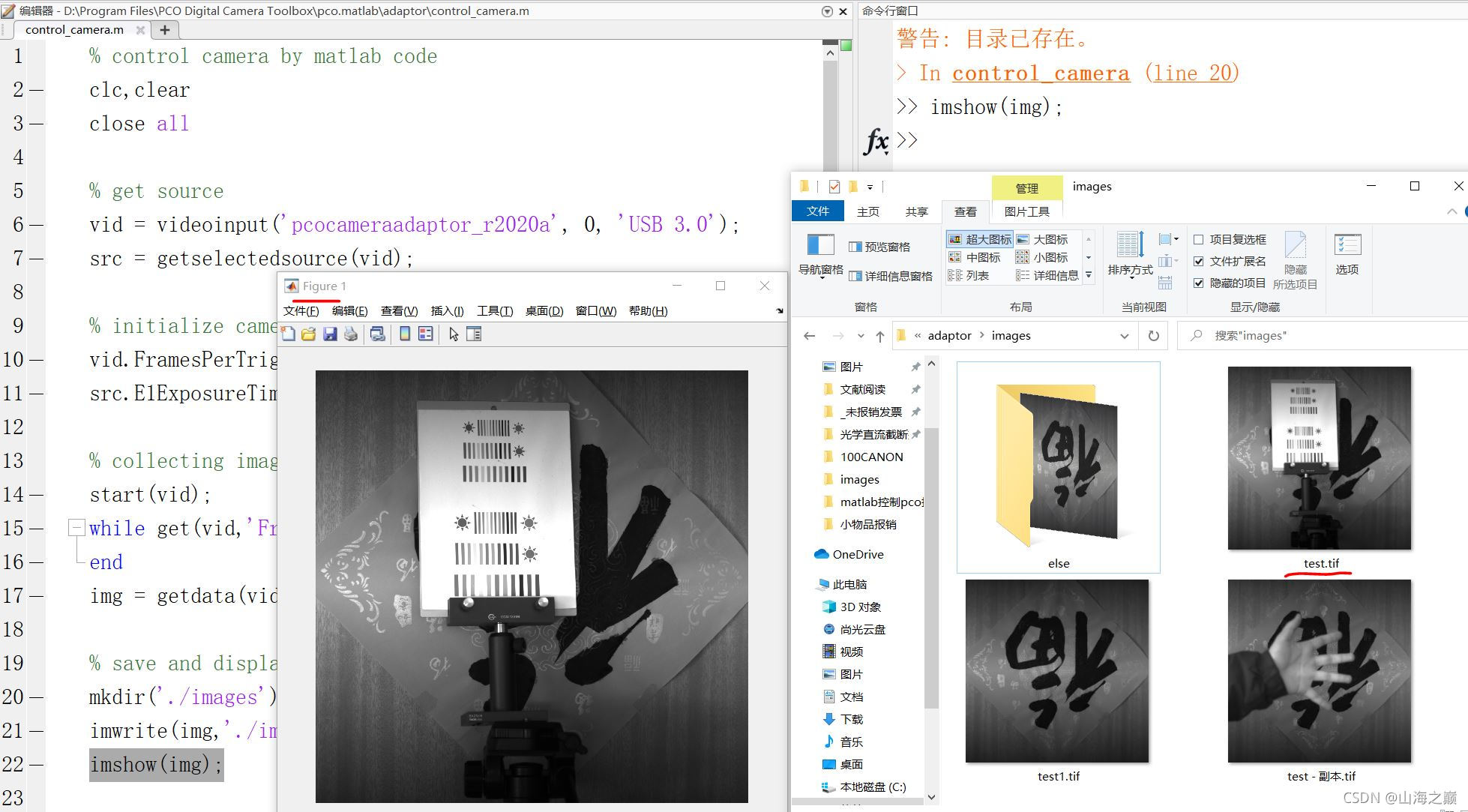Open the print icon in Figure 1 toolbar
The width and height of the screenshot is (1468, 812).
pos(351,334)
